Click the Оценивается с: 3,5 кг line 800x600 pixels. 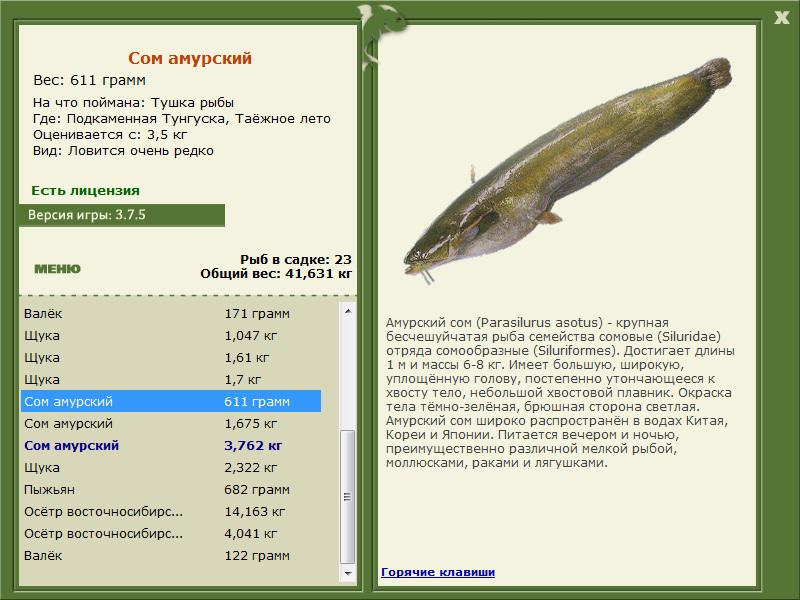click(110, 135)
